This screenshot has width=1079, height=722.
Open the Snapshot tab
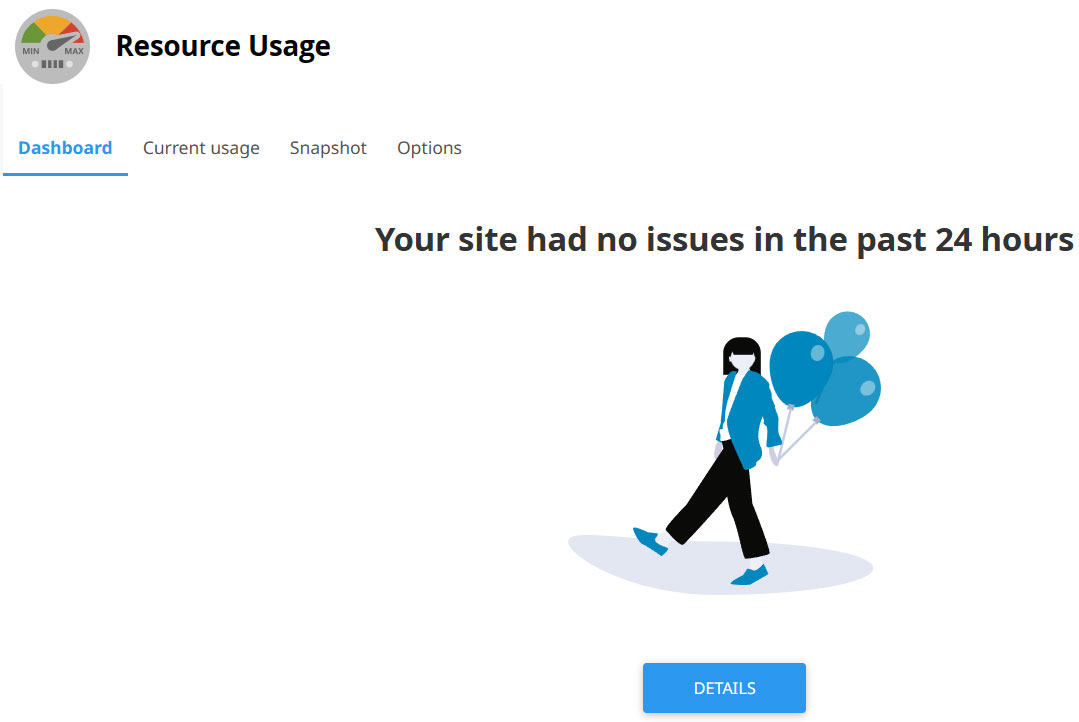[x=328, y=148]
